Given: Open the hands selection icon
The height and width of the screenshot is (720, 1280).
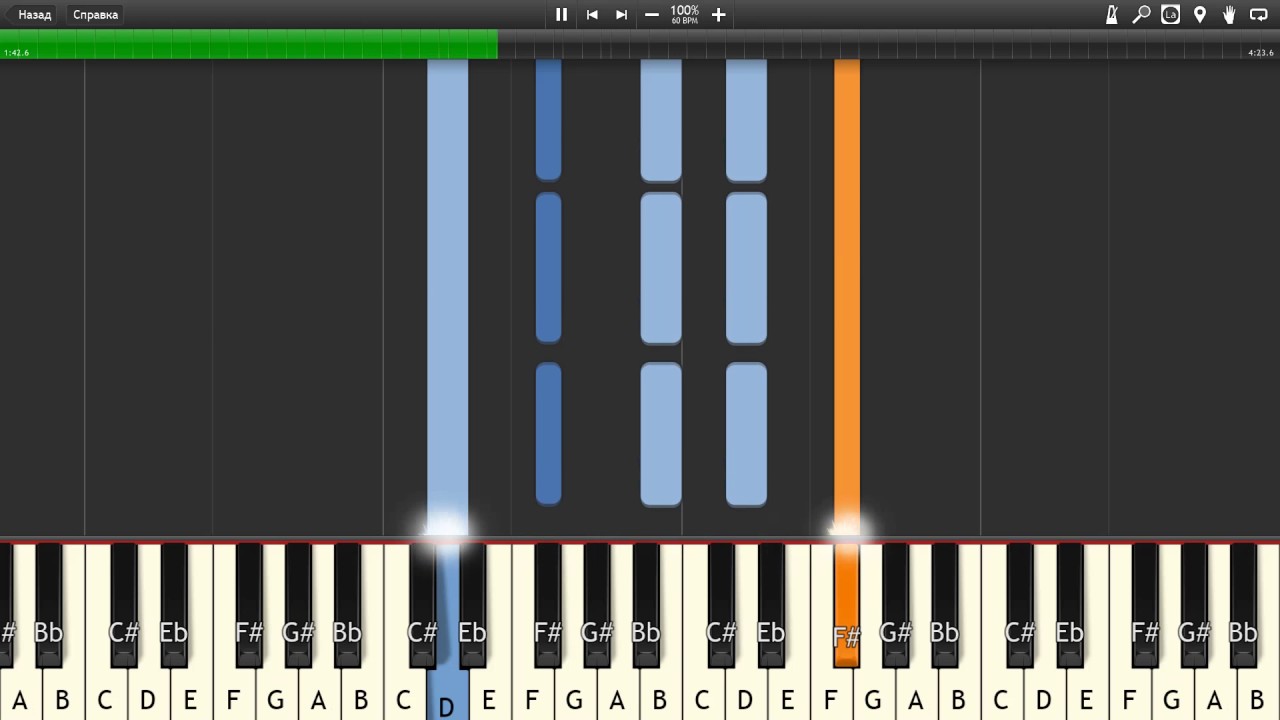Looking at the screenshot, I should [x=1229, y=15].
